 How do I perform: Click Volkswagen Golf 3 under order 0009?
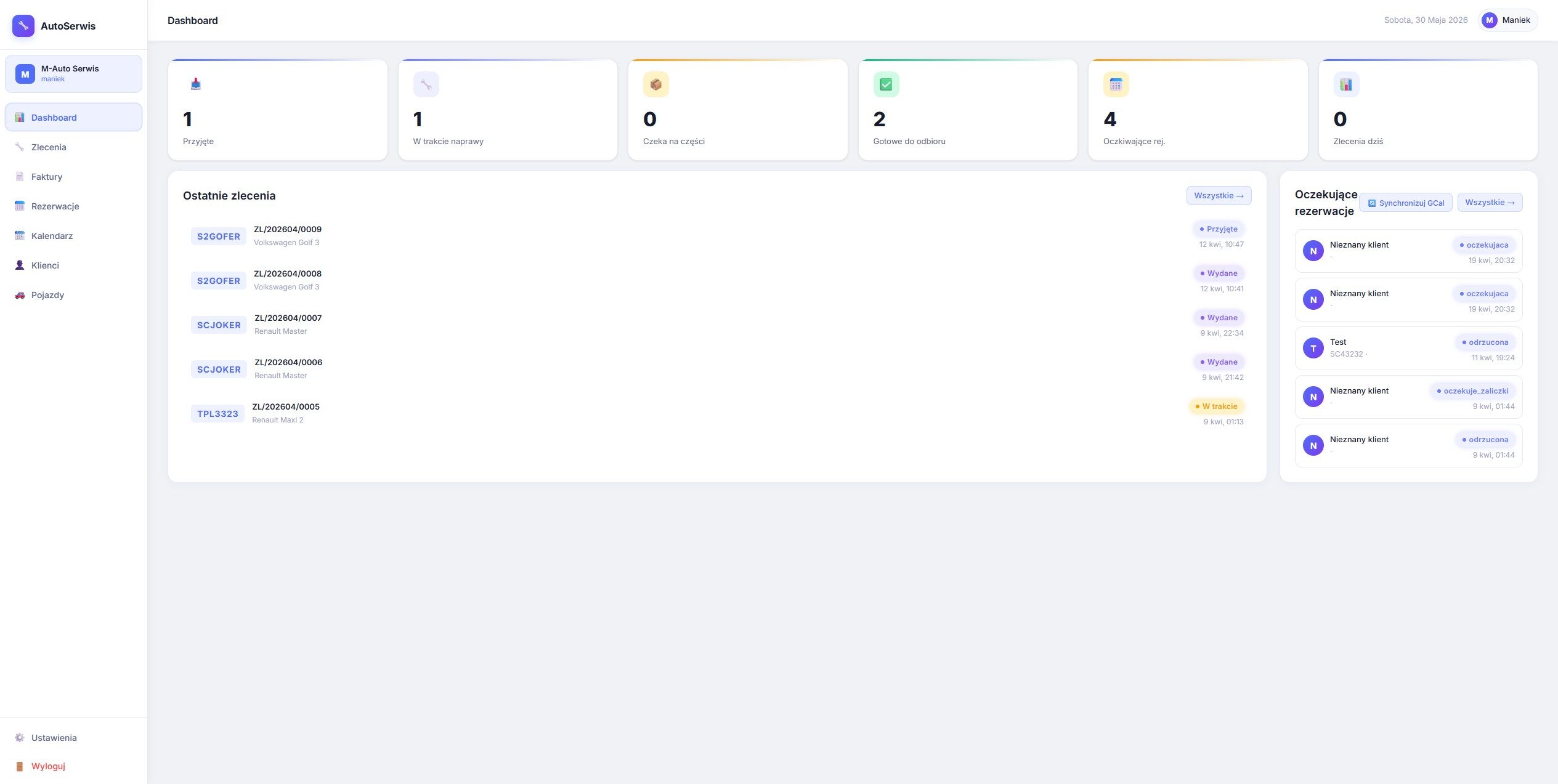pyautogui.click(x=286, y=243)
